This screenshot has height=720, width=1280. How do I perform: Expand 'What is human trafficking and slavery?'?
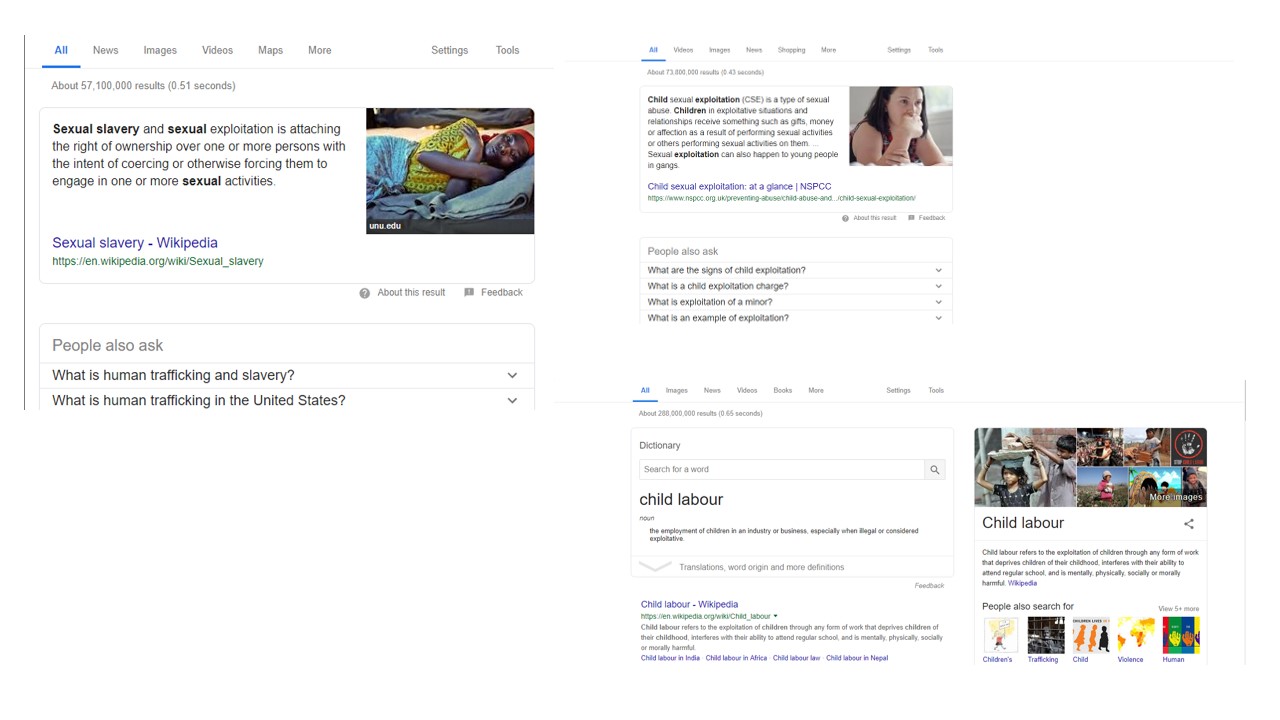[x=512, y=375]
